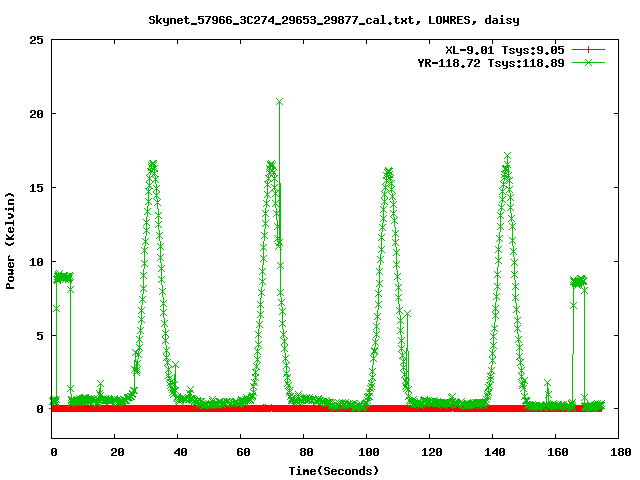Image resolution: width=640 pixels, height=480 pixels.
Task: Click the x-axis tick label 160
Action: pos(558,452)
